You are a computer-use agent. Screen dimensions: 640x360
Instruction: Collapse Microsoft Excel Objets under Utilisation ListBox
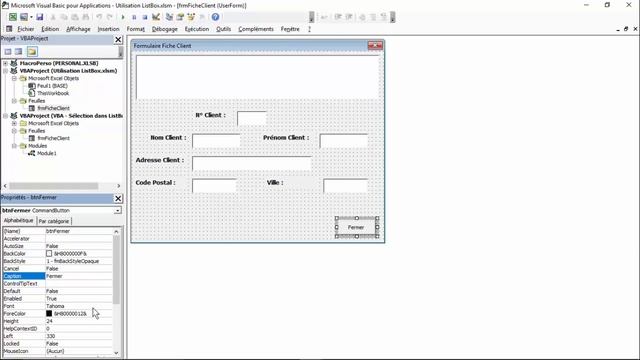click(14, 78)
